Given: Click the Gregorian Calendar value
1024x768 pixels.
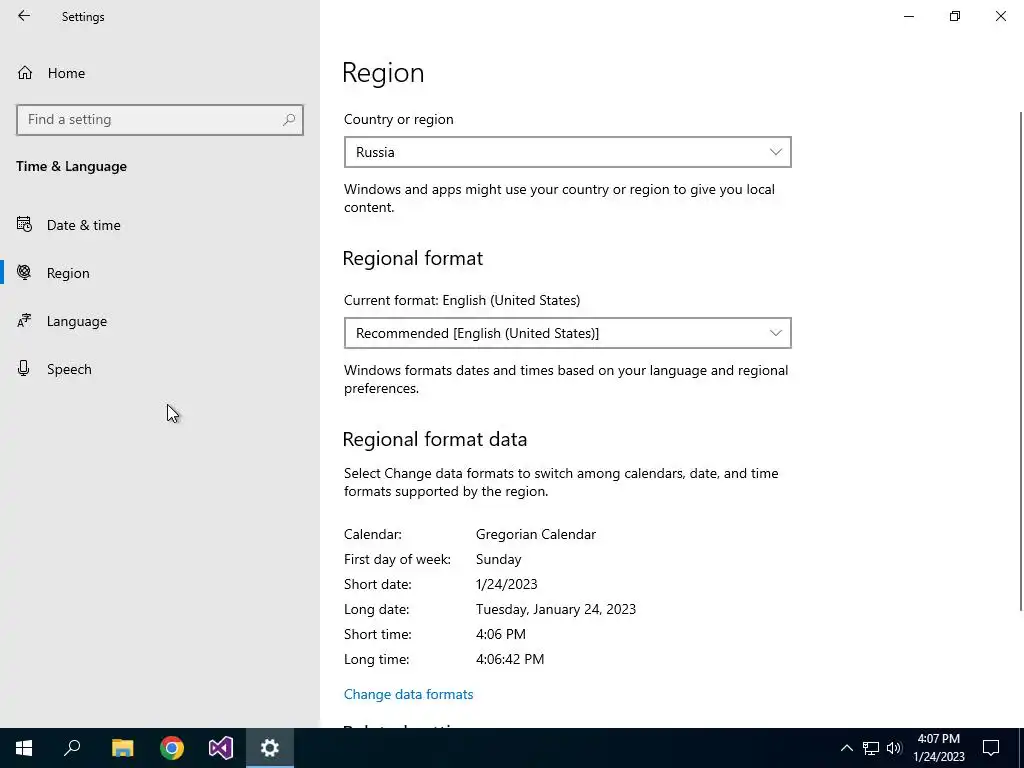Looking at the screenshot, I should click(536, 534).
